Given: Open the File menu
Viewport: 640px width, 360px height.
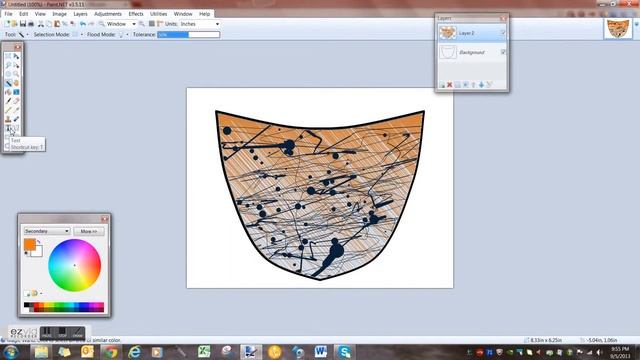Looking at the screenshot, I should [8, 14].
